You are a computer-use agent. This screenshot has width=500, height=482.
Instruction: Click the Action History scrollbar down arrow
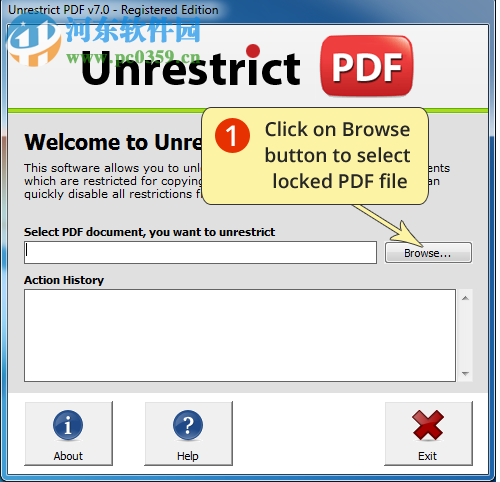click(465, 373)
